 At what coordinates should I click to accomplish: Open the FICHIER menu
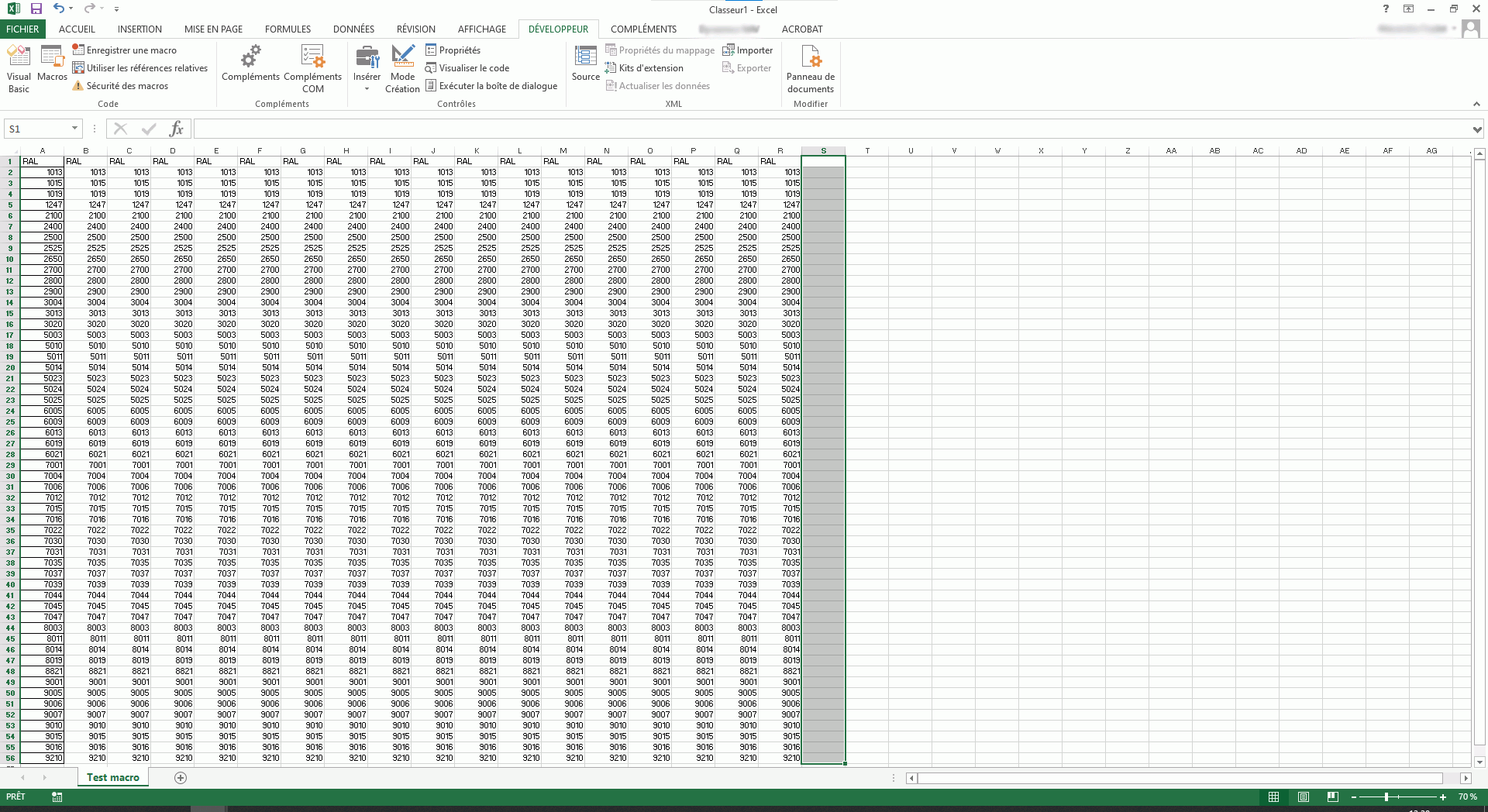22,29
